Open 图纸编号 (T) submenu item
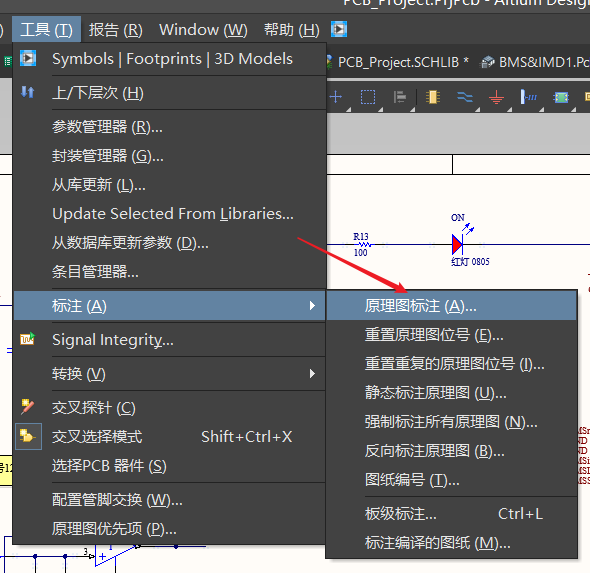Screen dimensions: 590x573 (452, 479)
